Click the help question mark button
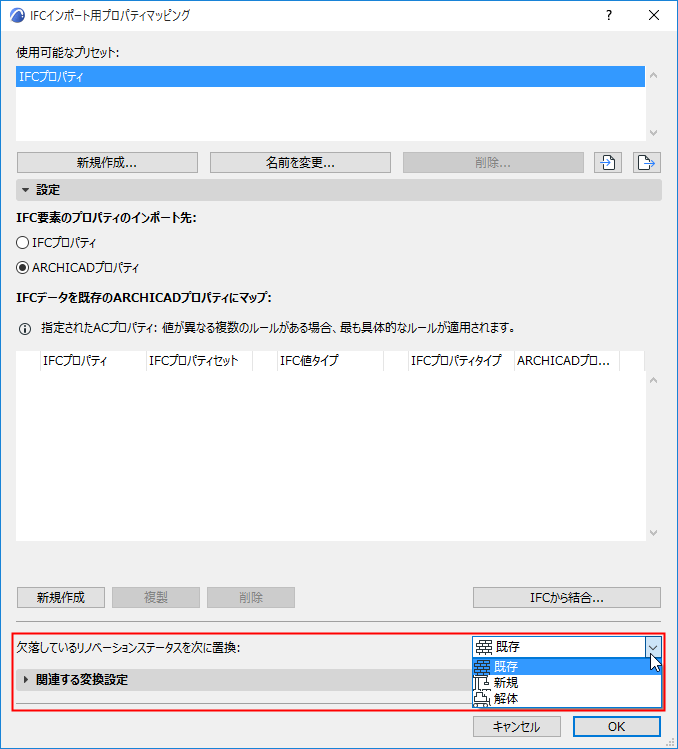The height and width of the screenshot is (749, 678). pos(609,15)
